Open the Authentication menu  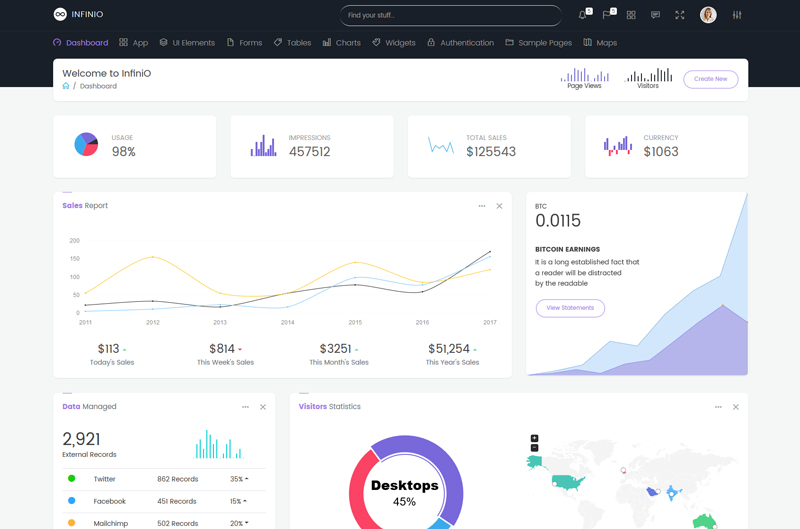coord(460,43)
